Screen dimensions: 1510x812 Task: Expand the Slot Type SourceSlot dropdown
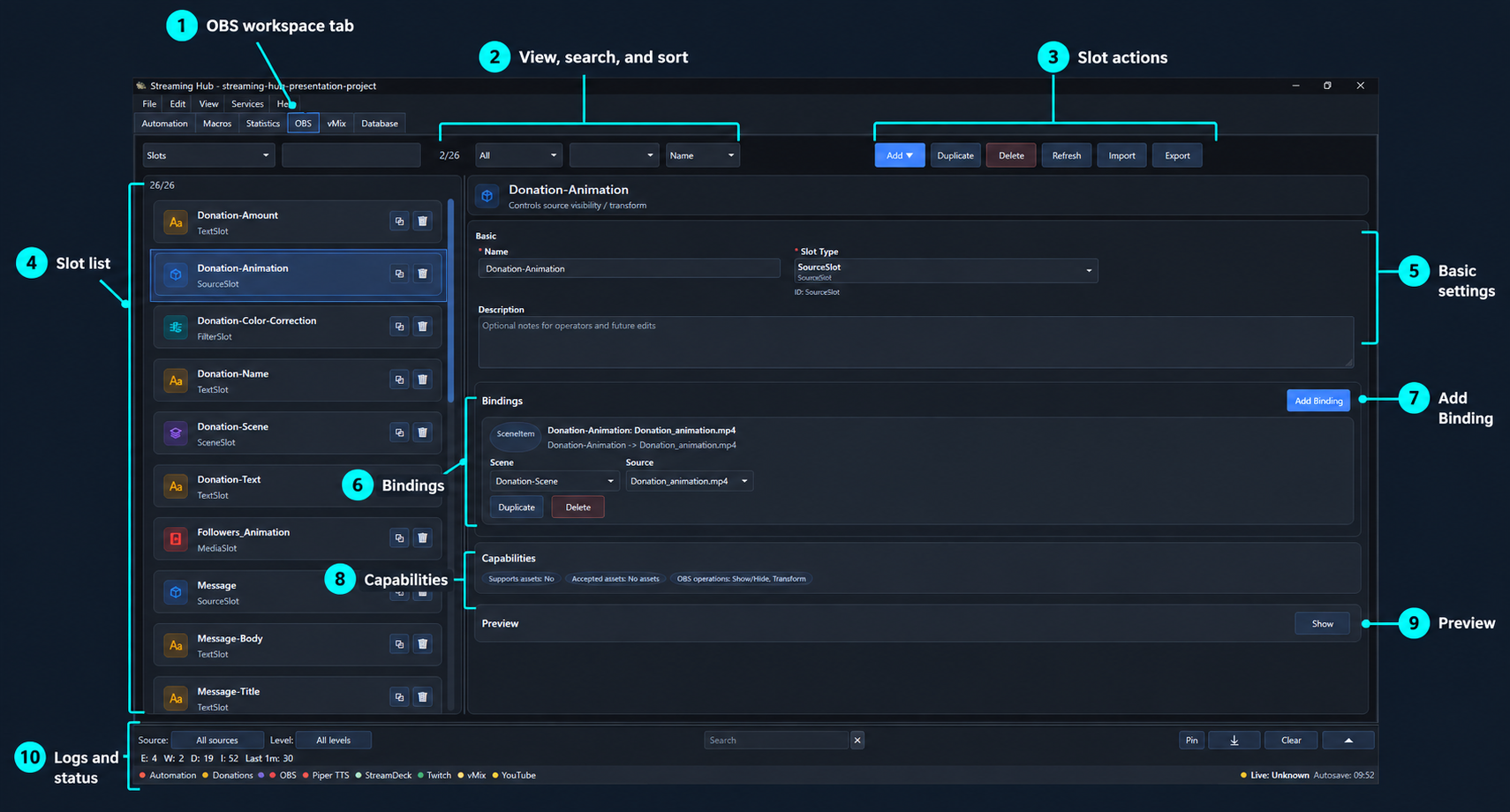coord(946,271)
